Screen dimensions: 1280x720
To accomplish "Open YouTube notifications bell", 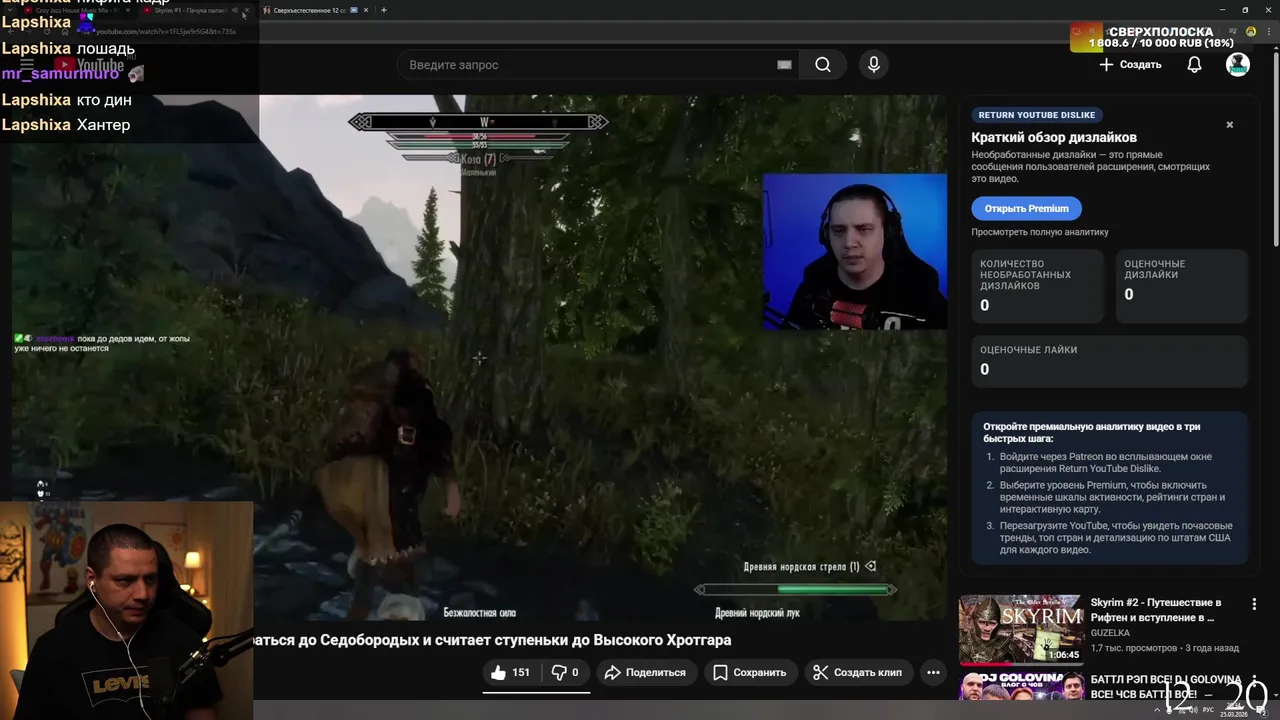I will coord(1194,65).
